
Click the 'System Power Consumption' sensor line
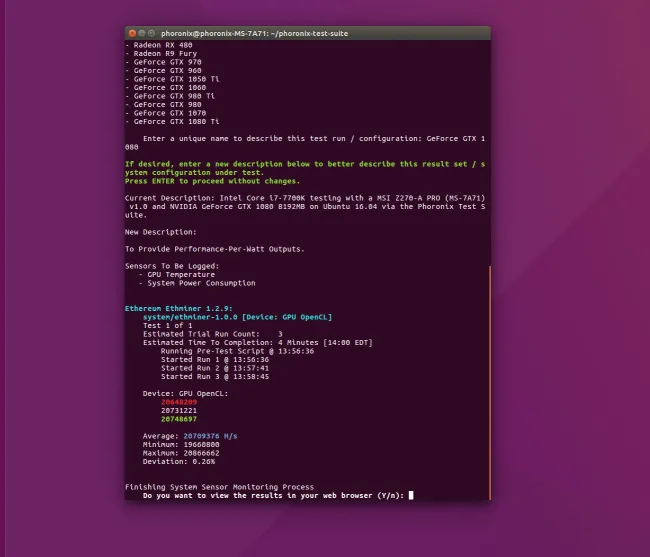(200, 283)
